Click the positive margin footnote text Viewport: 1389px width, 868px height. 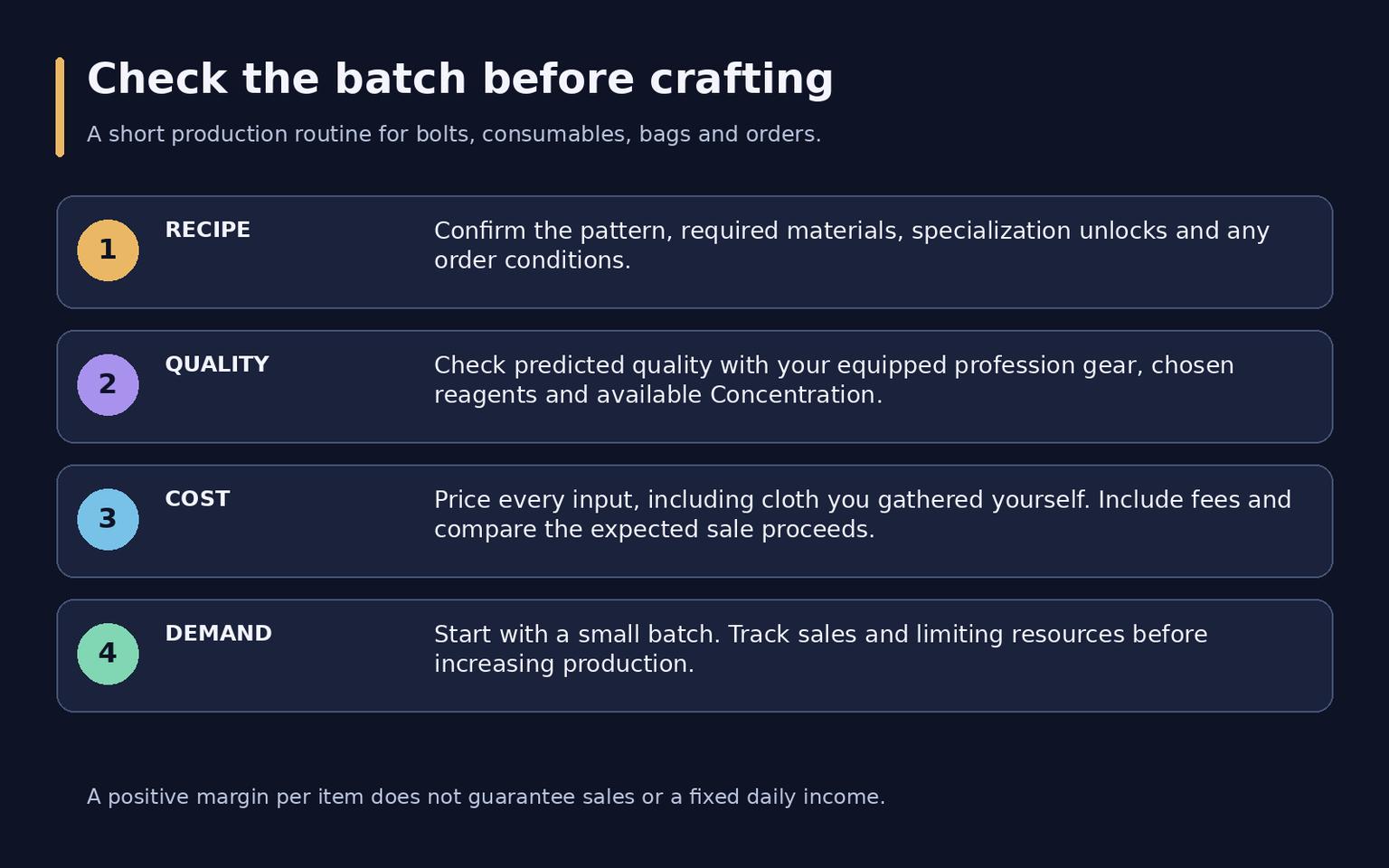(486, 797)
